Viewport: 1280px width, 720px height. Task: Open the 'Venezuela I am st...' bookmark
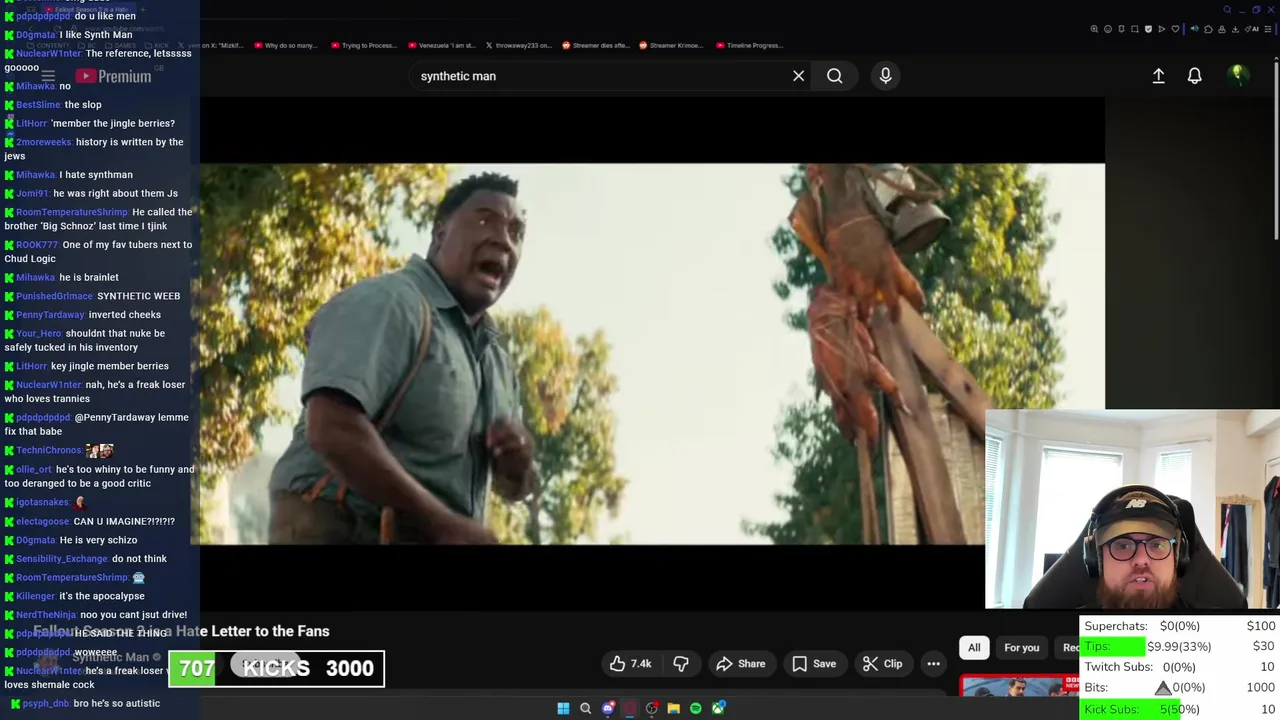(441, 45)
